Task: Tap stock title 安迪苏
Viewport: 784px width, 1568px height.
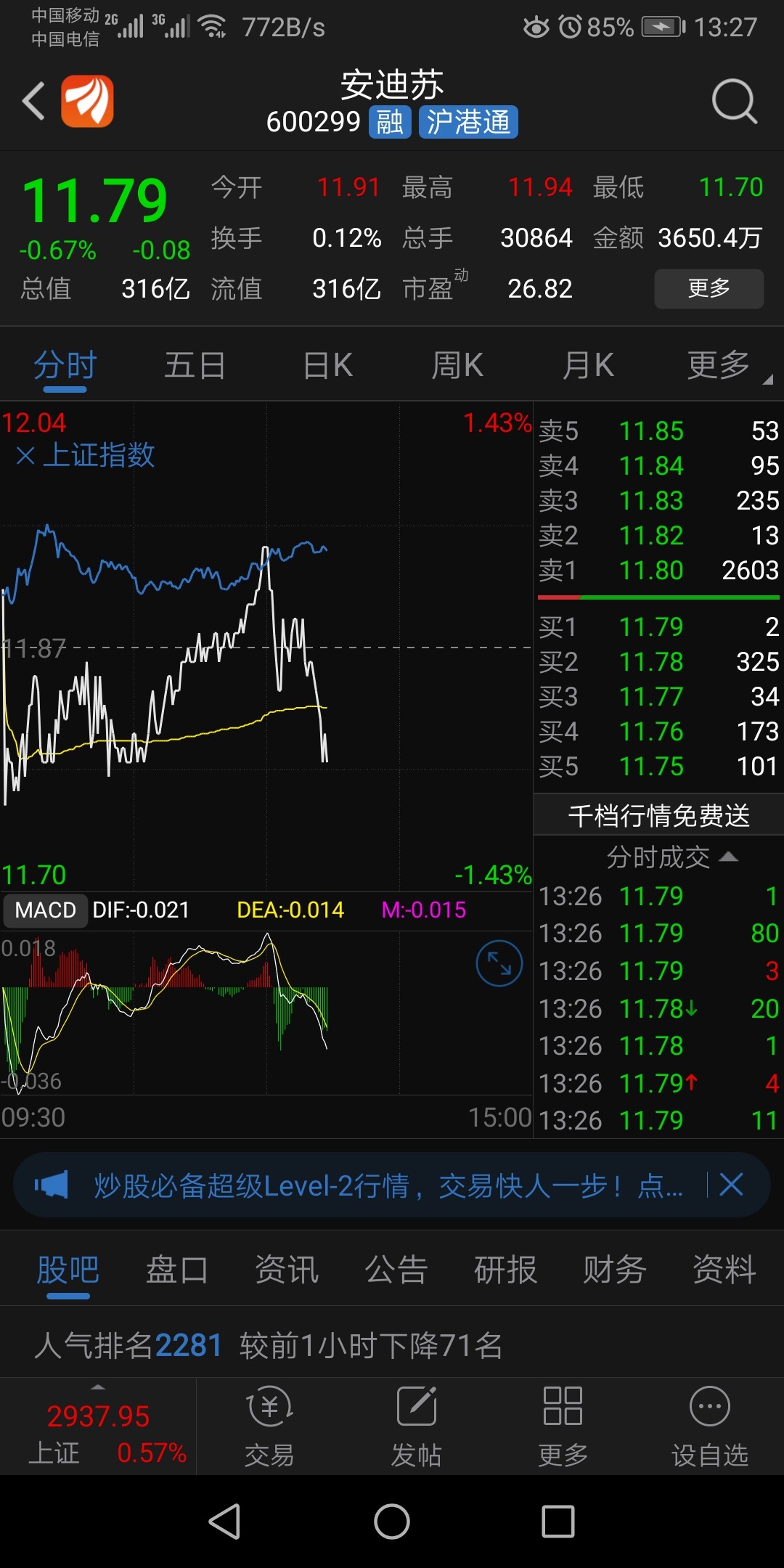Action: [392, 85]
